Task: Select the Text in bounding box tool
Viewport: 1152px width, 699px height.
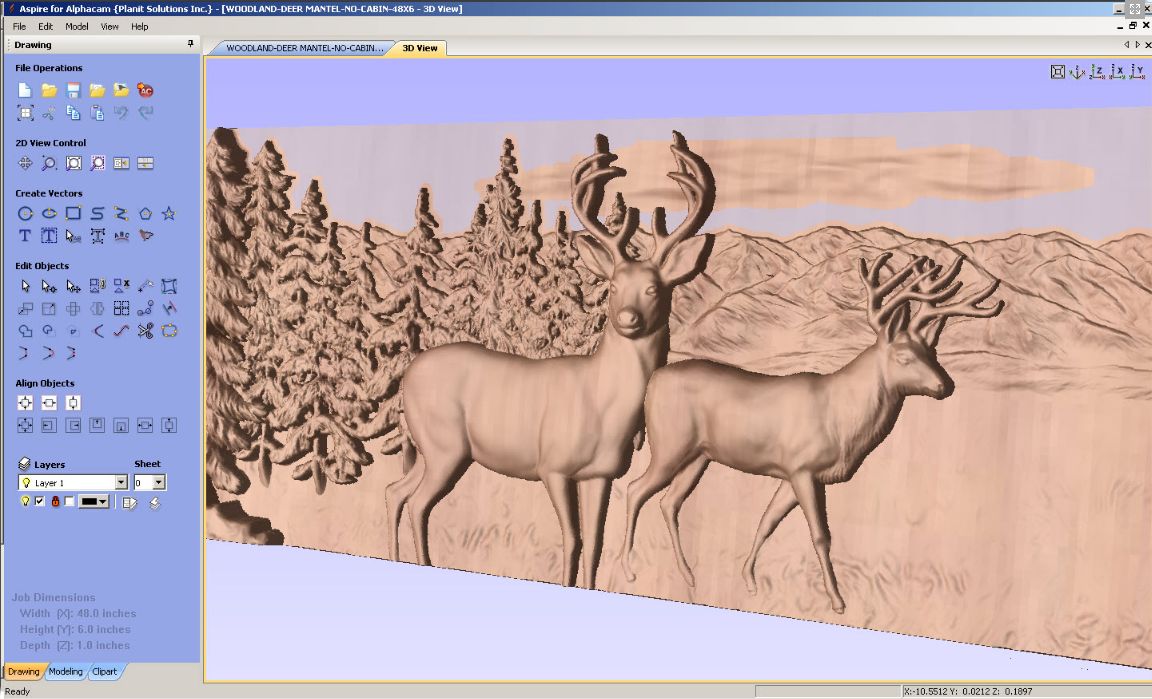Action: point(49,236)
